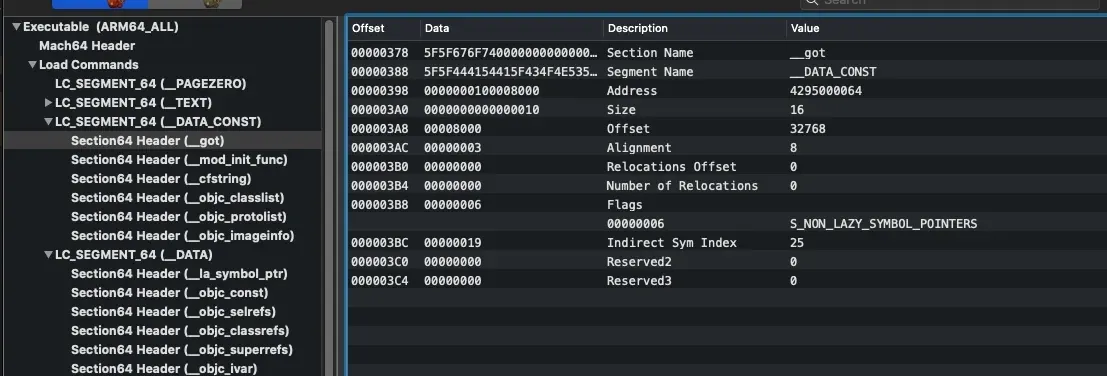Open Section64 Header (__la_symbol_ptr)
This screenshot has height=376, width=1107.
[x=179, y=274]
